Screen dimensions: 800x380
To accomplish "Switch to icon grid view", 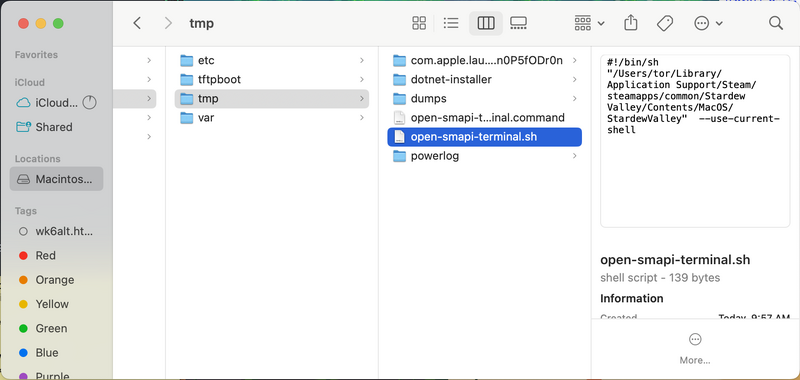I will 419,23.
